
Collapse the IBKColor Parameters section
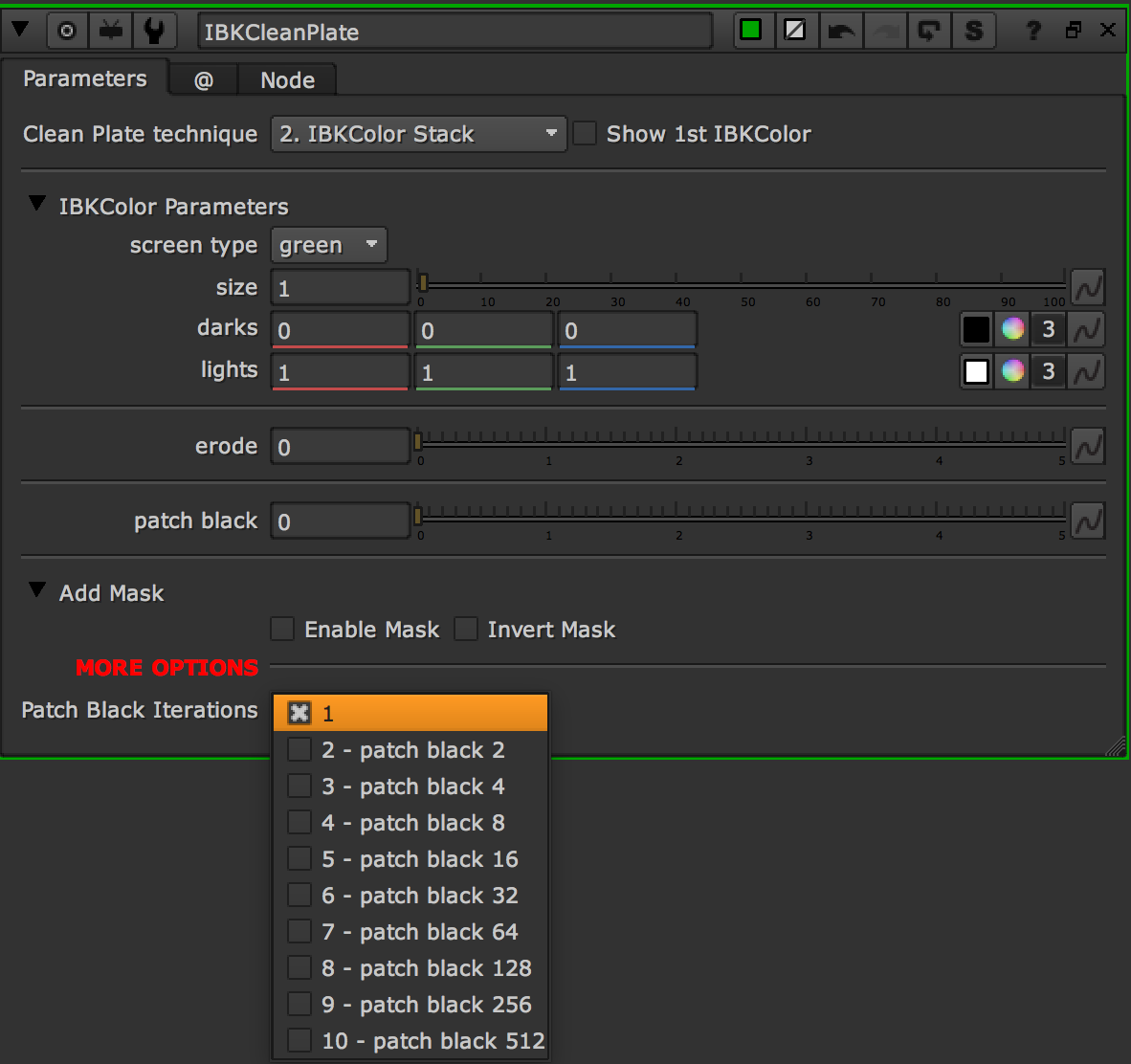37,204
